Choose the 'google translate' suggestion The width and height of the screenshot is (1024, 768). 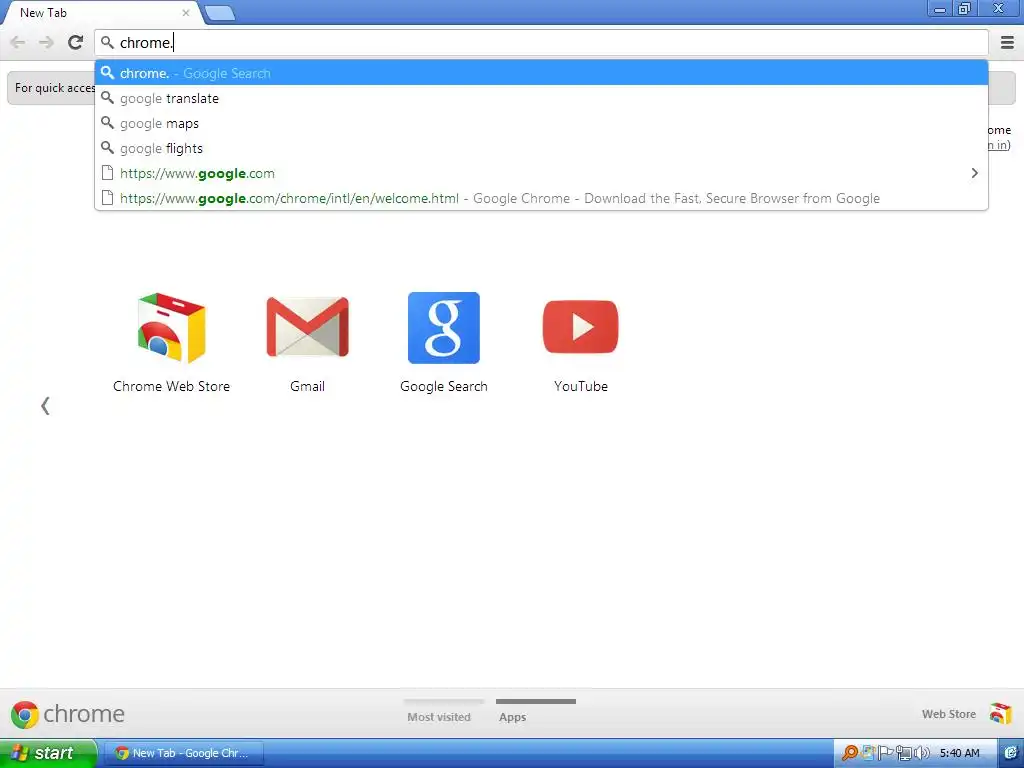[x=541, y=98]
